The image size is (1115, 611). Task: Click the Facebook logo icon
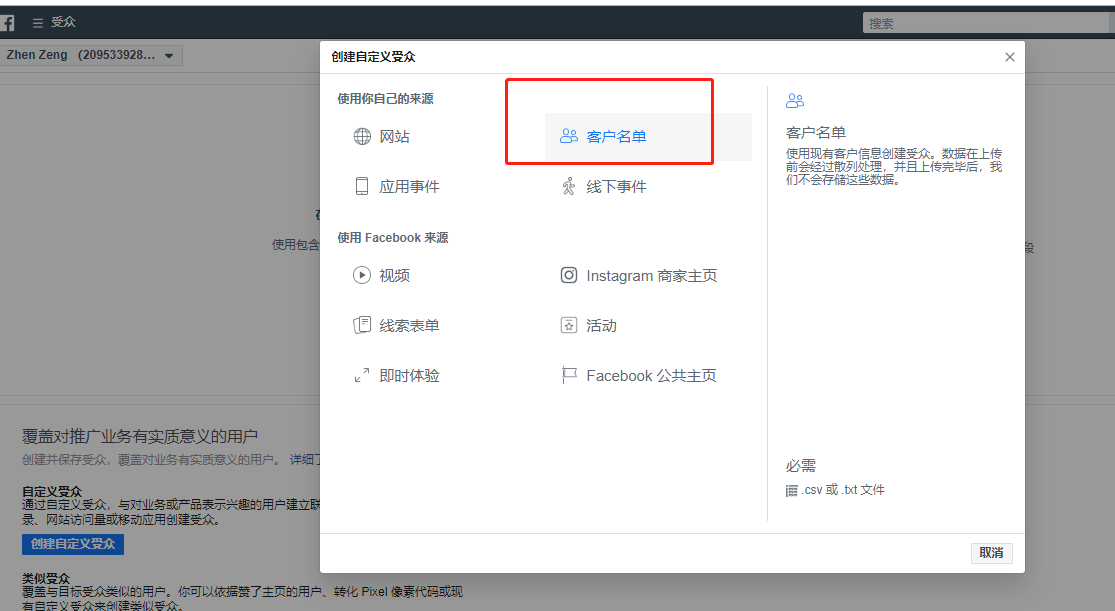coord(7,23)
